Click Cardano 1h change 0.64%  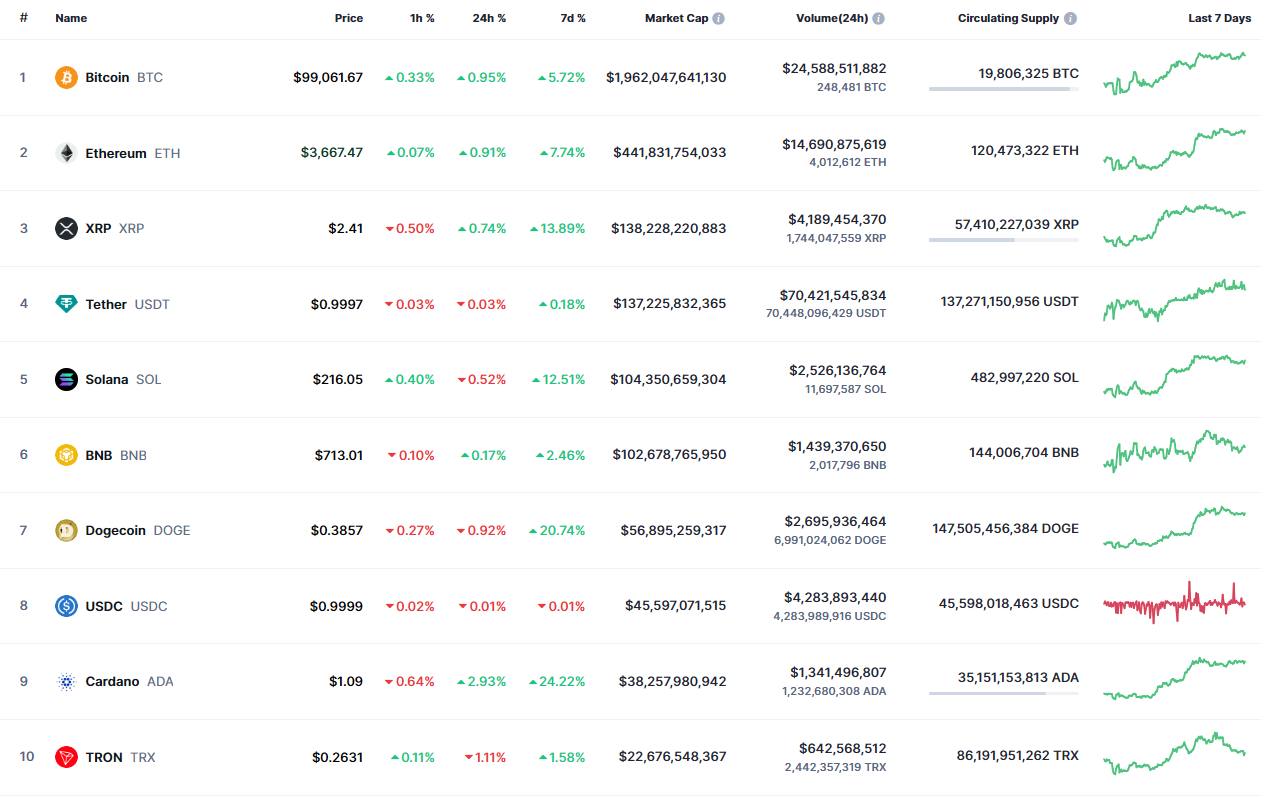tap(410, 681)
